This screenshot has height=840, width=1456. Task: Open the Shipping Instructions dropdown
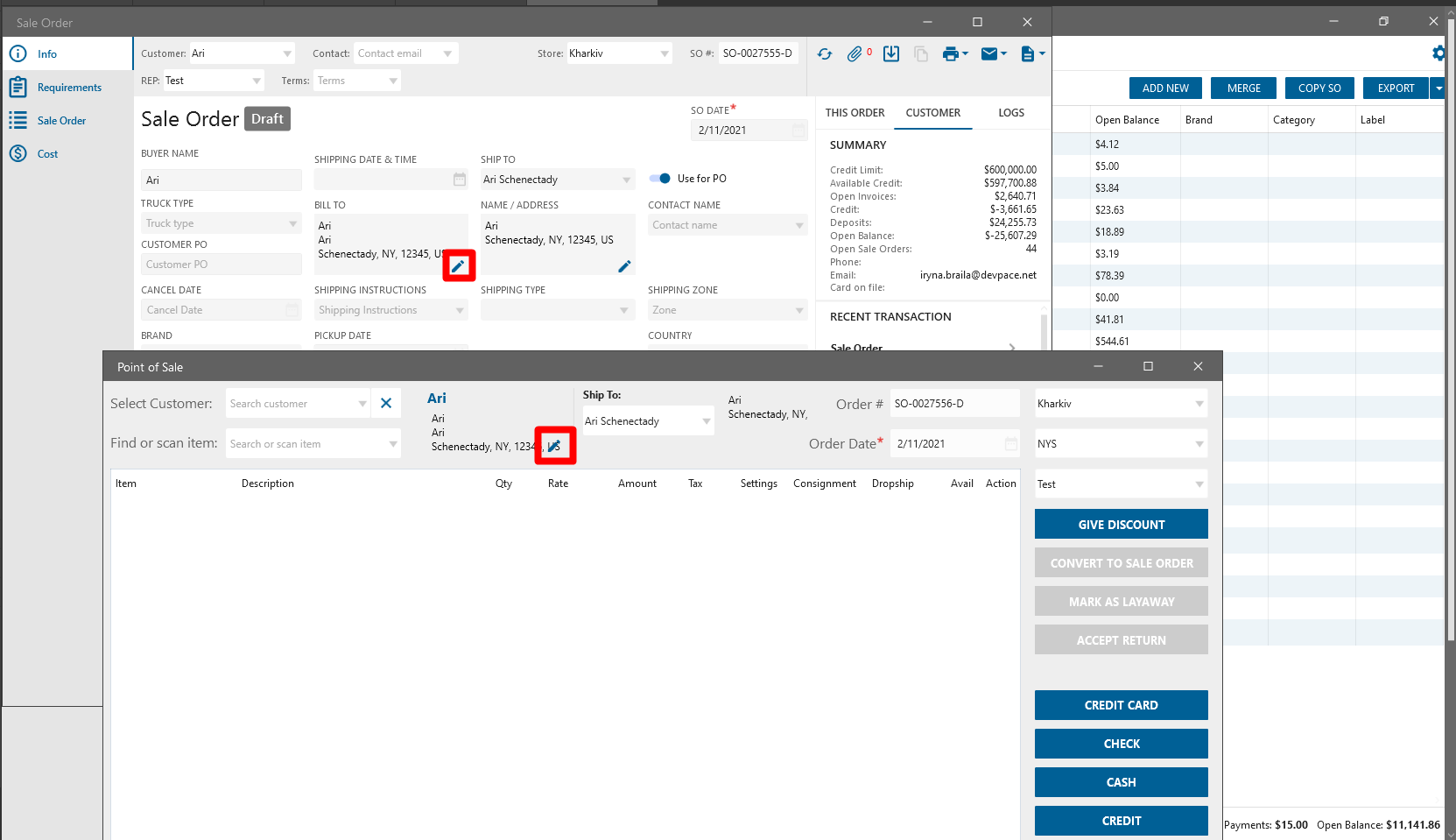[x=460, y=311]
